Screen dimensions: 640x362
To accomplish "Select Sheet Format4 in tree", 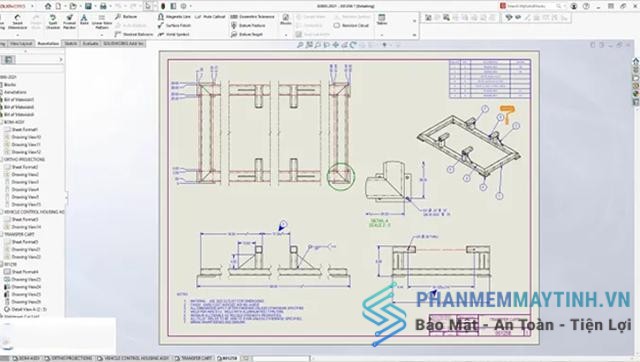I will click(x=24, y=272).
